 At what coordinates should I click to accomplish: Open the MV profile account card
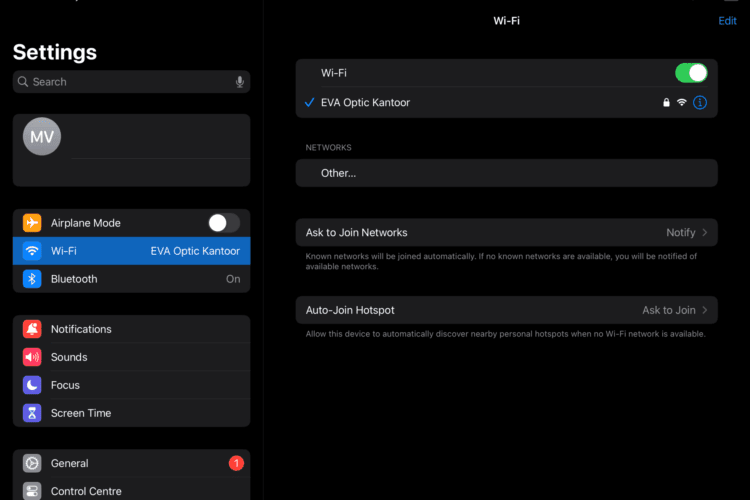pyautogui.click(x=131, y=150)
